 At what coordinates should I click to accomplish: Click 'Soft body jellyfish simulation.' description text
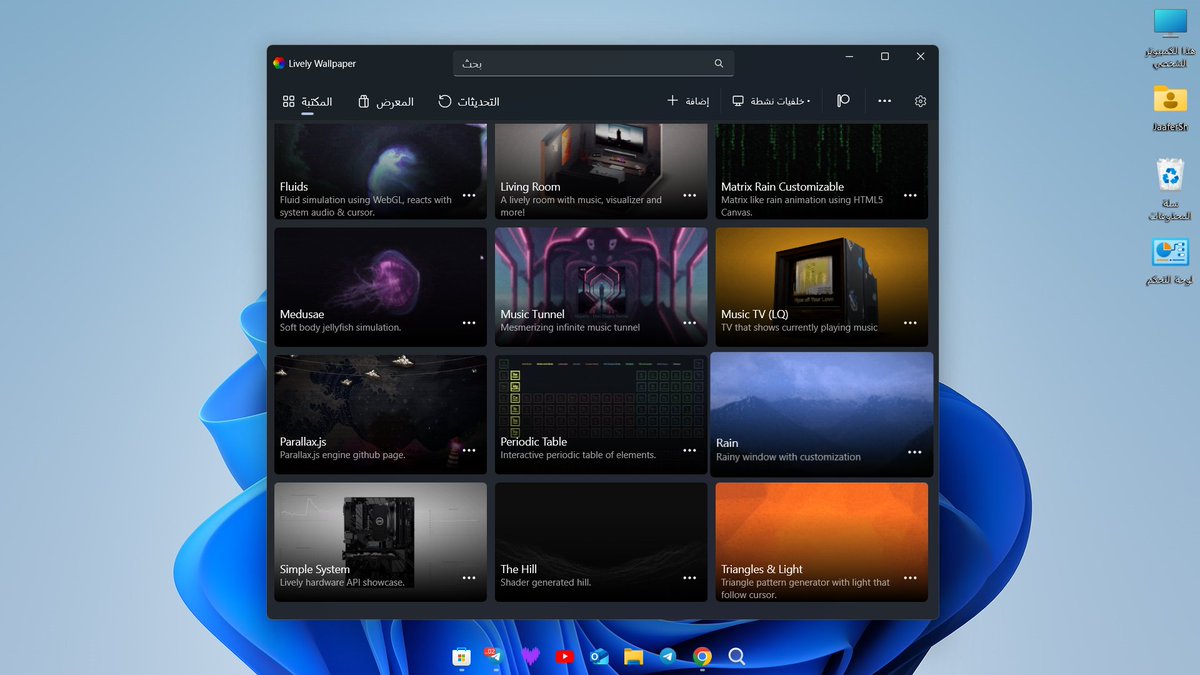340,328
